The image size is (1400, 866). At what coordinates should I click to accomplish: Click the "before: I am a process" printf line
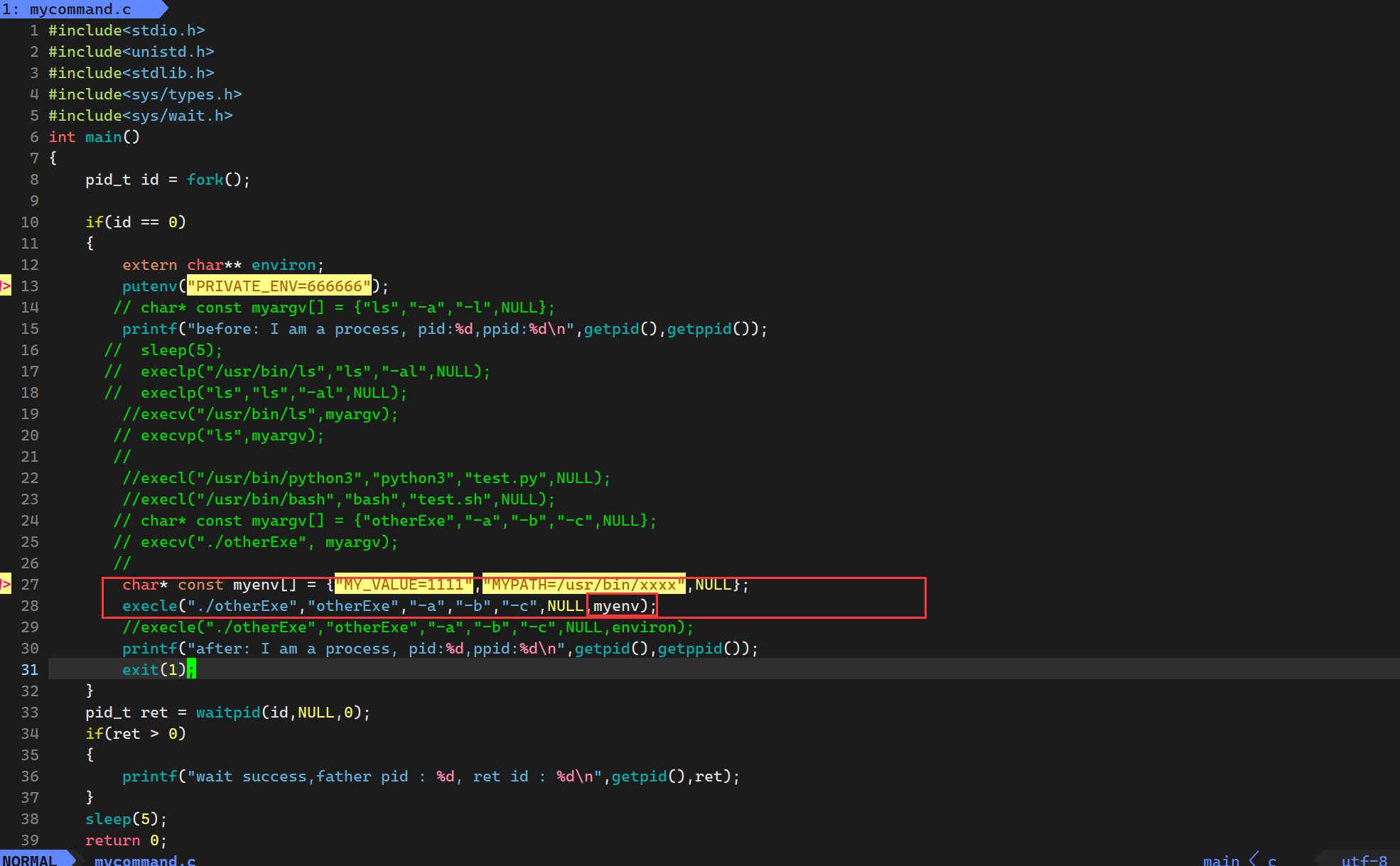point(445,329)
